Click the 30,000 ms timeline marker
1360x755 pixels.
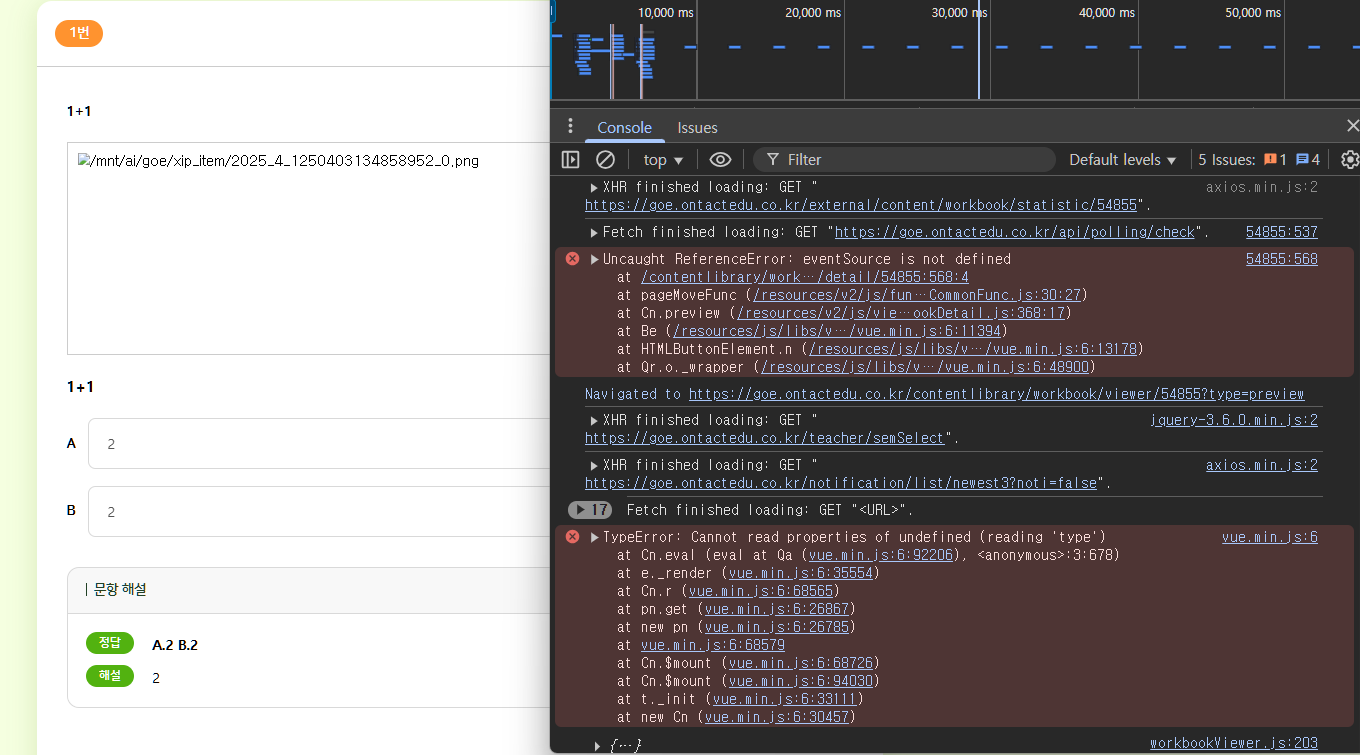(959, 13)
